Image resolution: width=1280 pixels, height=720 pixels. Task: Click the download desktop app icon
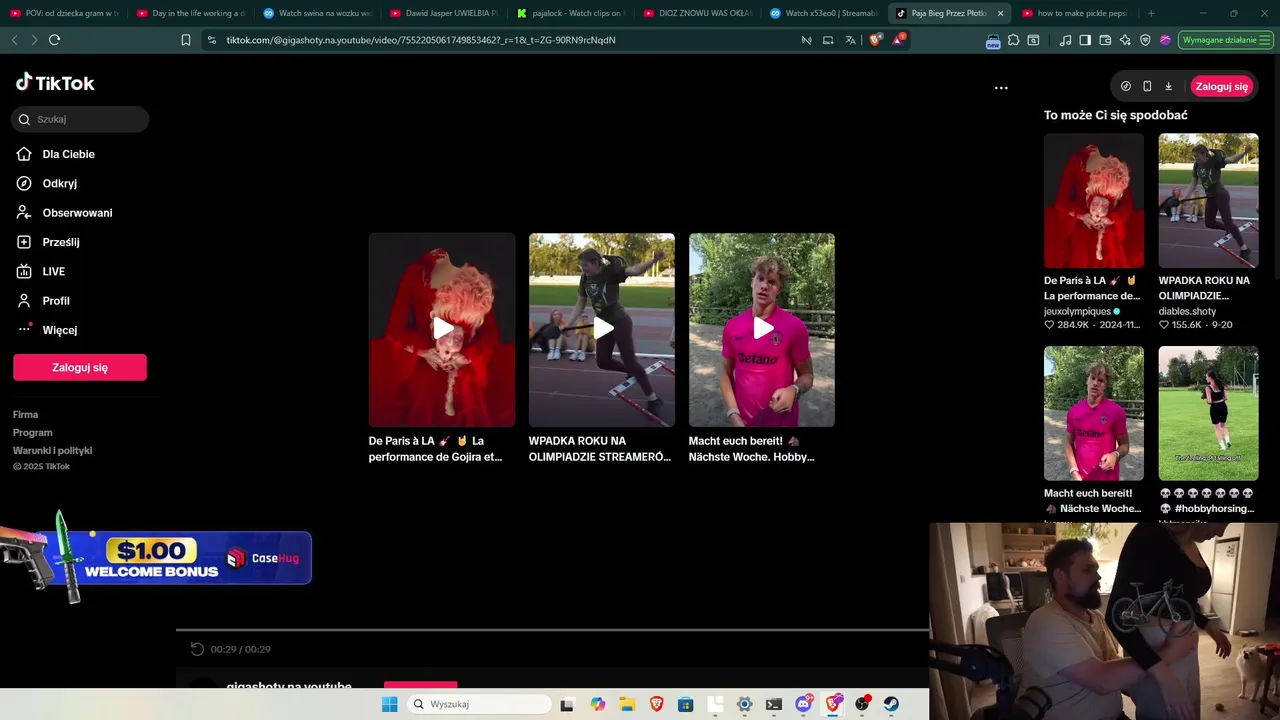click(1168, 86)
